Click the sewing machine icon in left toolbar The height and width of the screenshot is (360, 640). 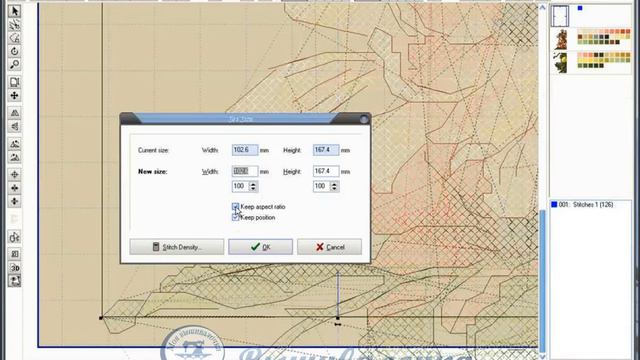coord(14,237)
